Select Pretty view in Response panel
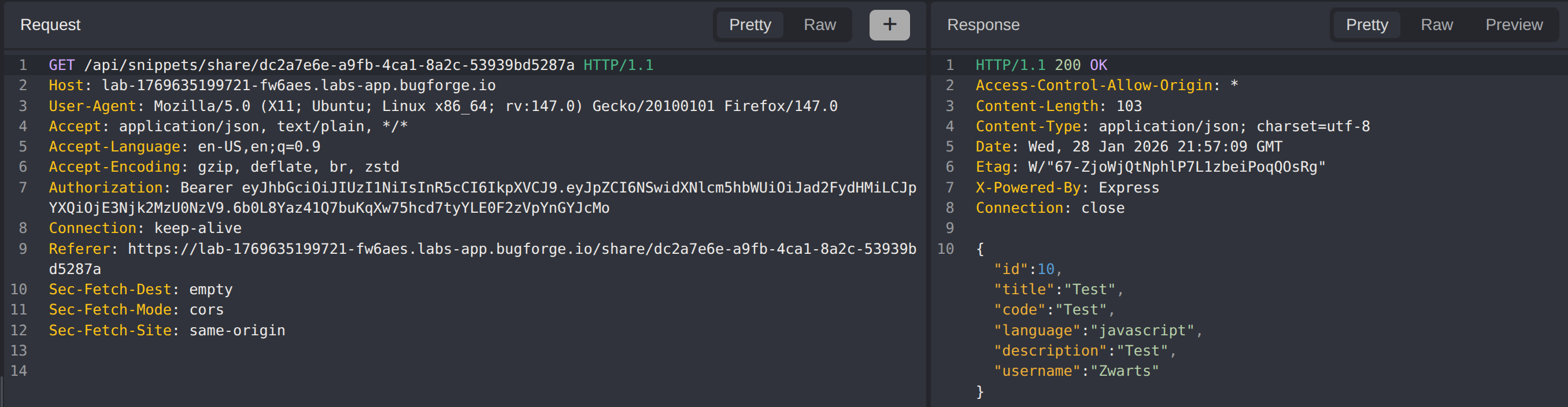This screenshot has height=407, width=1568. point(1367,25)
